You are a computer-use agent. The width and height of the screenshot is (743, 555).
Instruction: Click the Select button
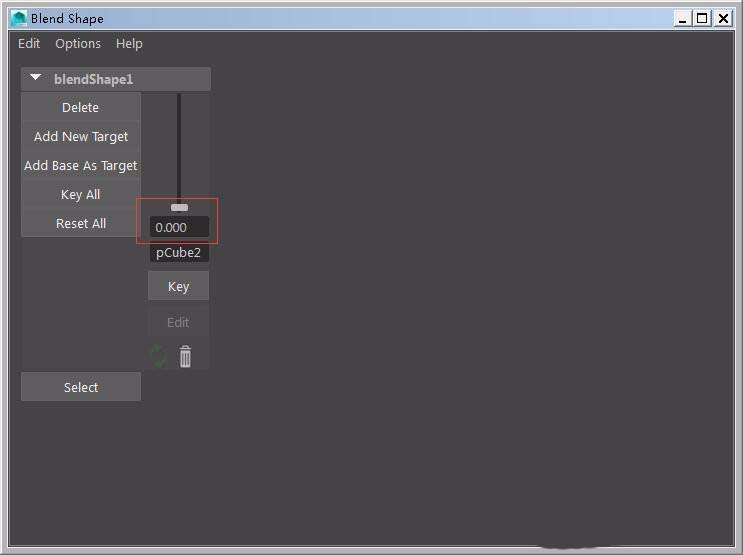tap(81, 387)
